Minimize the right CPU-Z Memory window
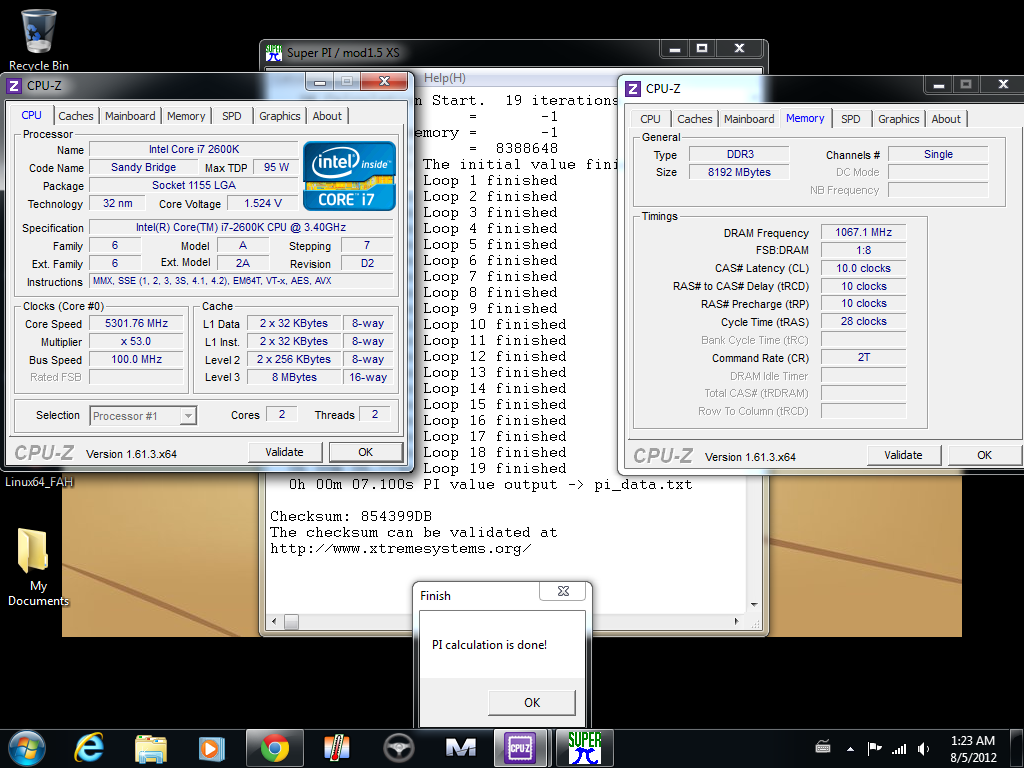The width and height of the screenshot is (1024, 768). coord(938,84)
